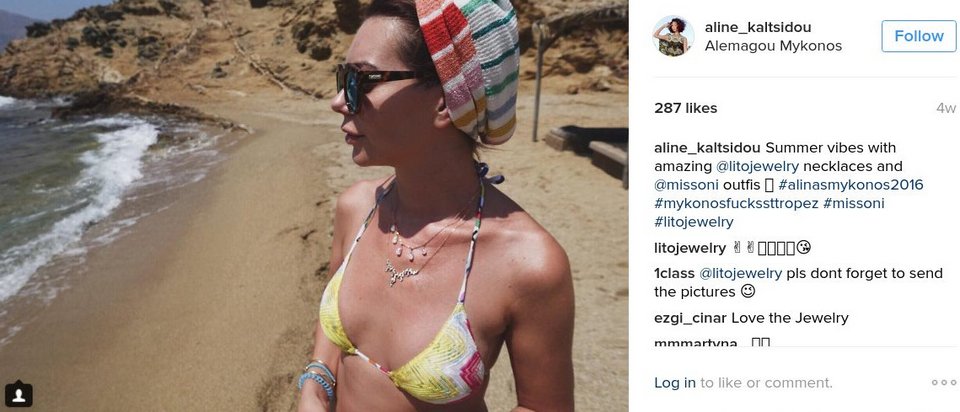Open the 4w timestamp link
Viewport: 960px width, 412px height.
(x=946, y=108)
